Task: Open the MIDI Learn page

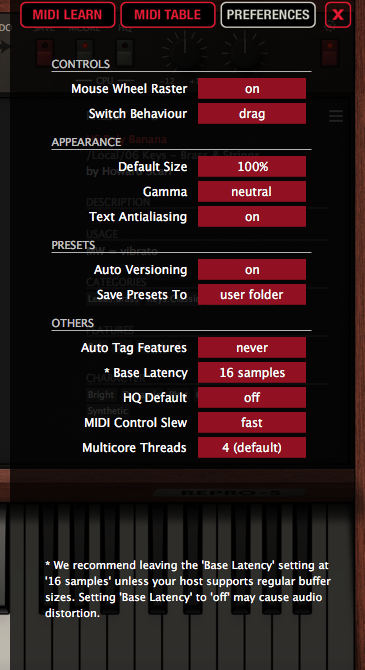Action: [68, 15]
